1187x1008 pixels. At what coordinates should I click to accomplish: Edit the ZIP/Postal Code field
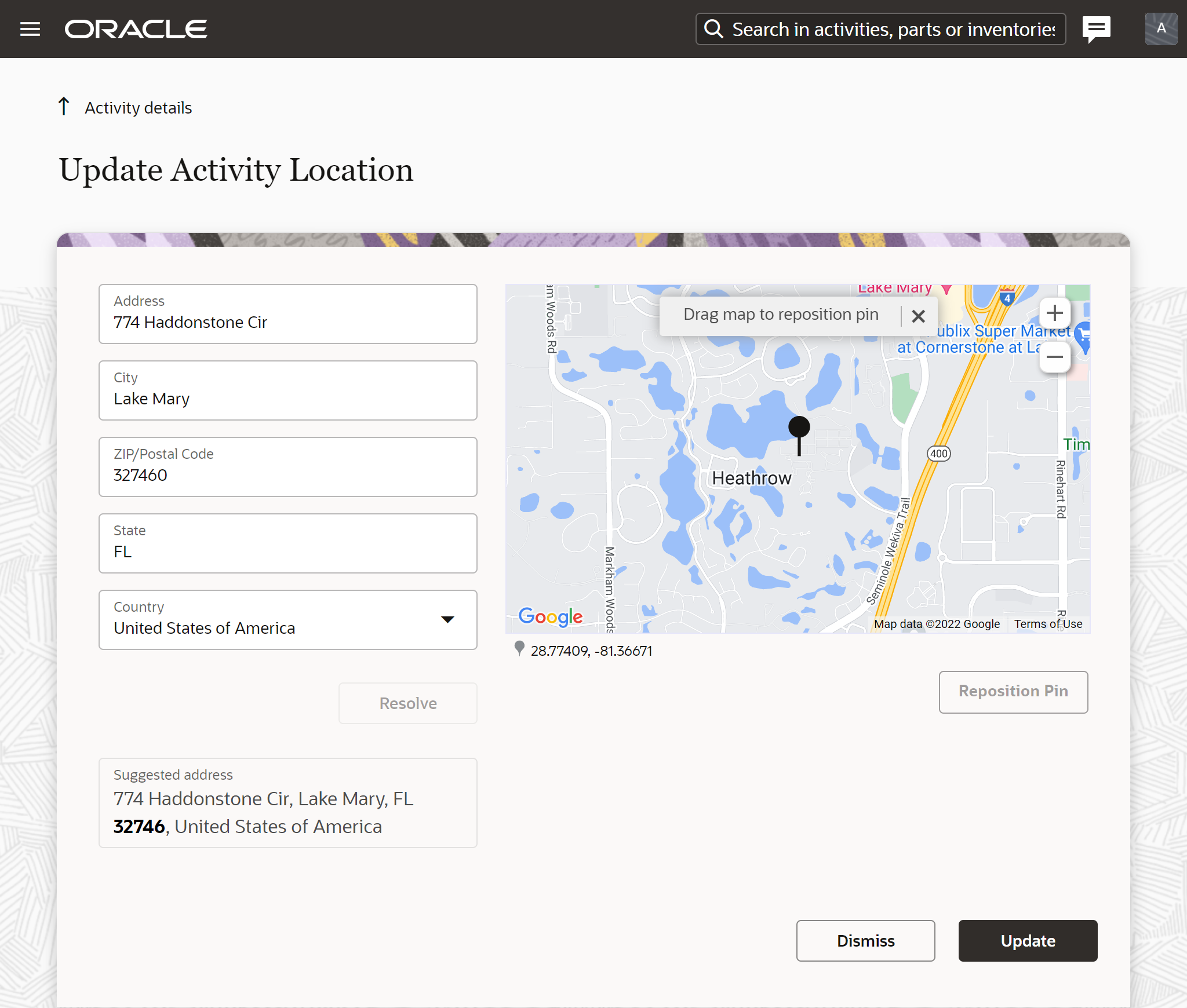287,474
